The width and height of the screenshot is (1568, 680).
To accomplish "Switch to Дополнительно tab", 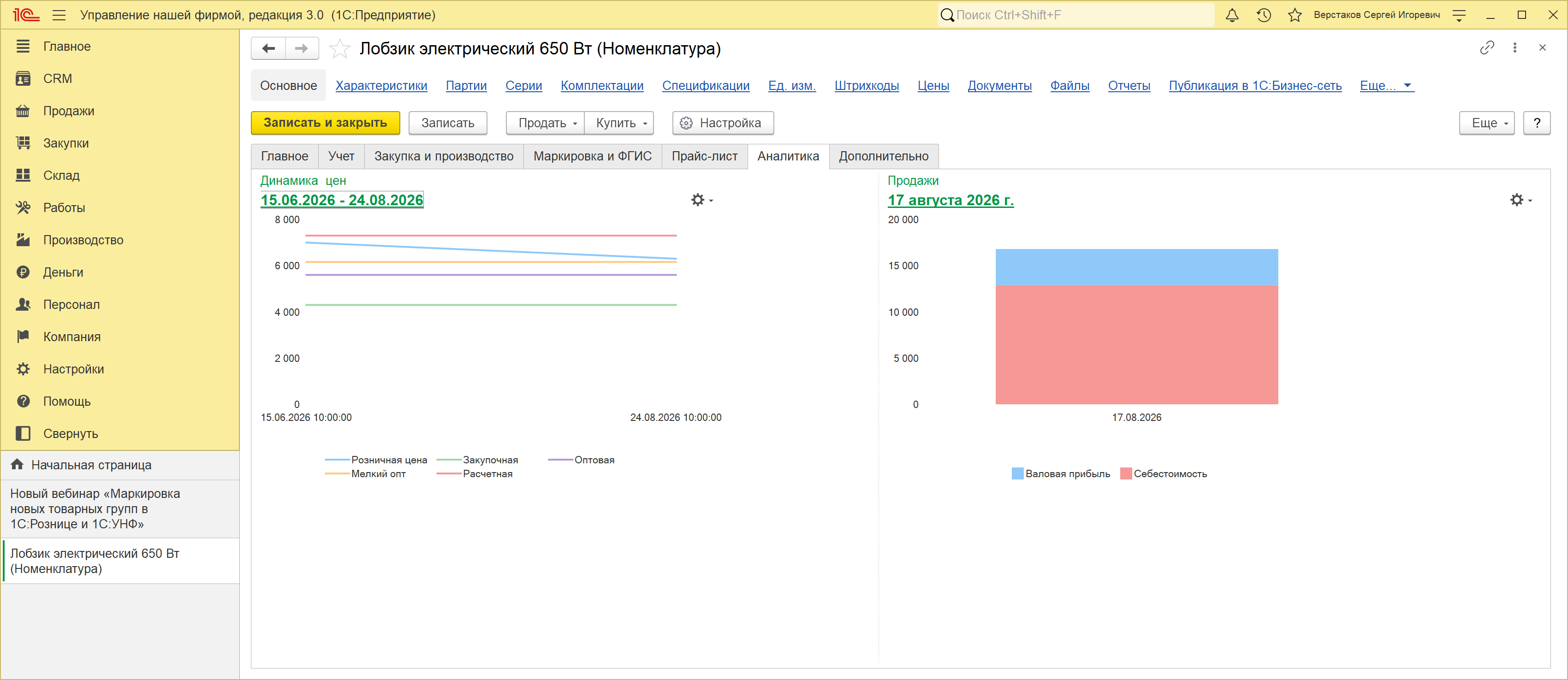I will (x=884, y=156).
